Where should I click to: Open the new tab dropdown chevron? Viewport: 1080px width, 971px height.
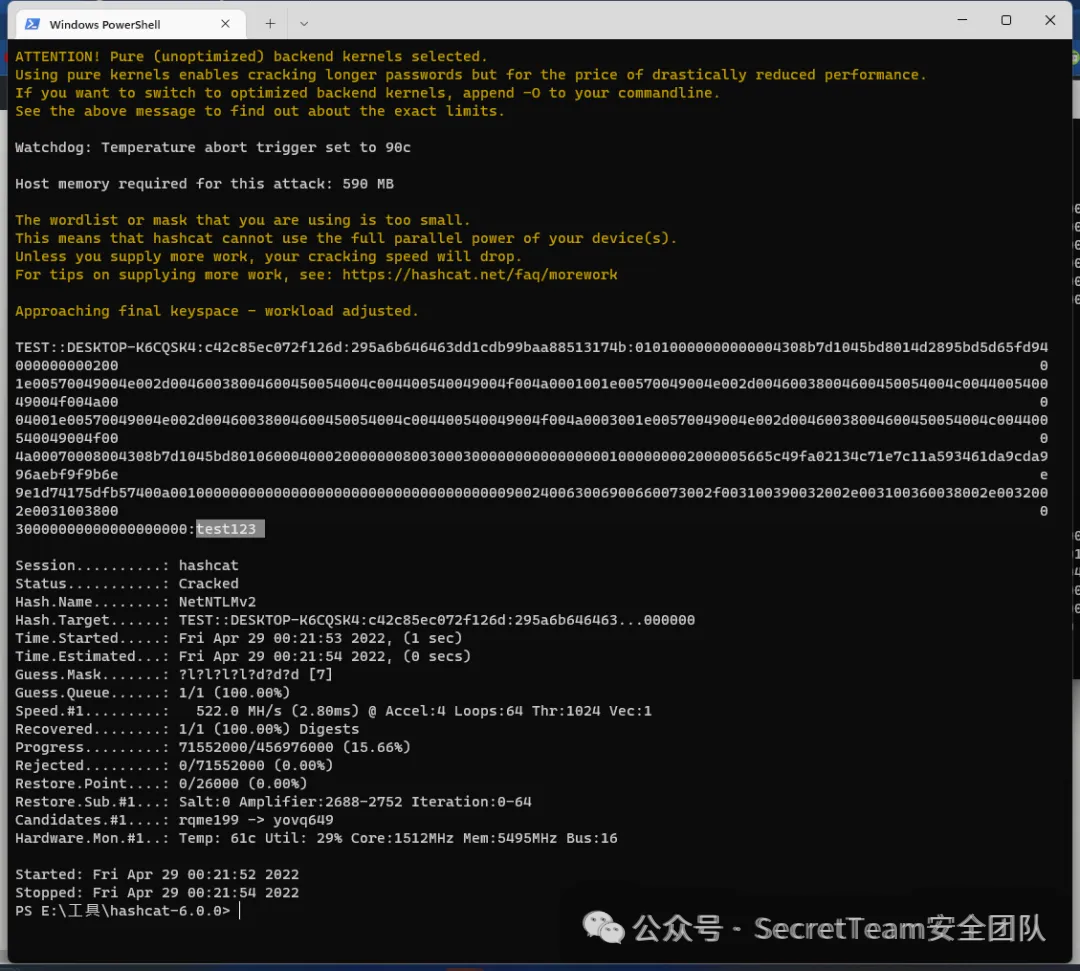click(306, 23)
